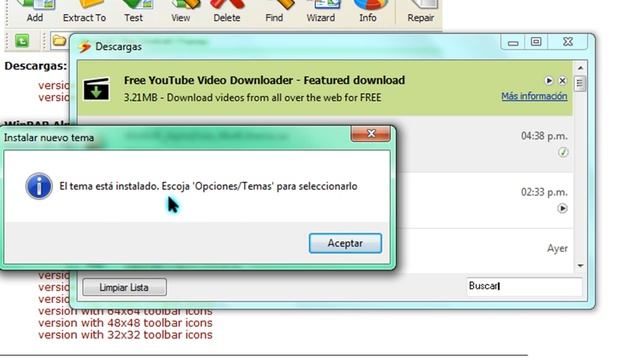Click the Descargas list scroll up arrow
This screenshot has width=640, height=360.
tap(580, 68)
